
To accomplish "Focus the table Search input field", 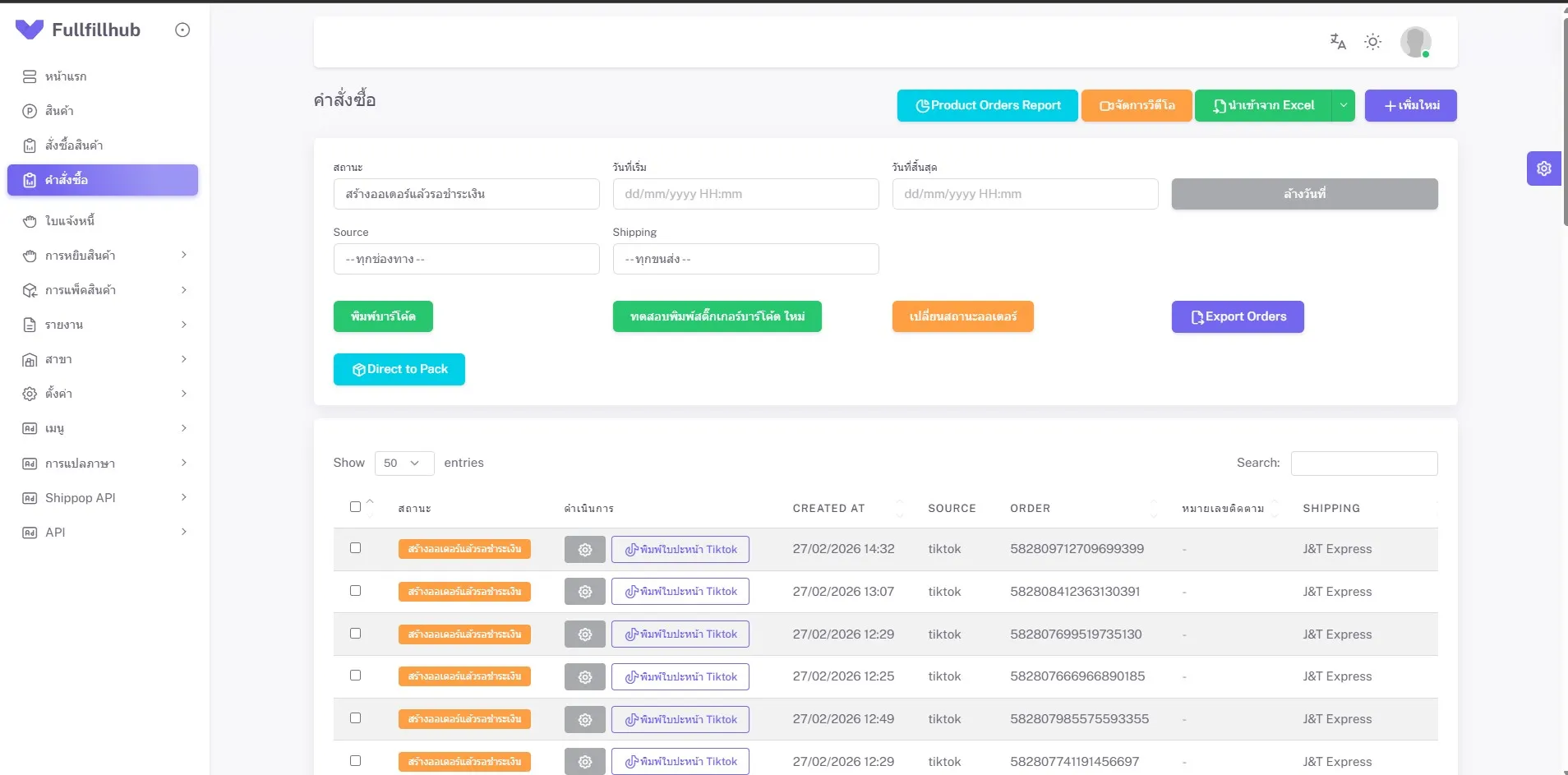I will 1363,464.
